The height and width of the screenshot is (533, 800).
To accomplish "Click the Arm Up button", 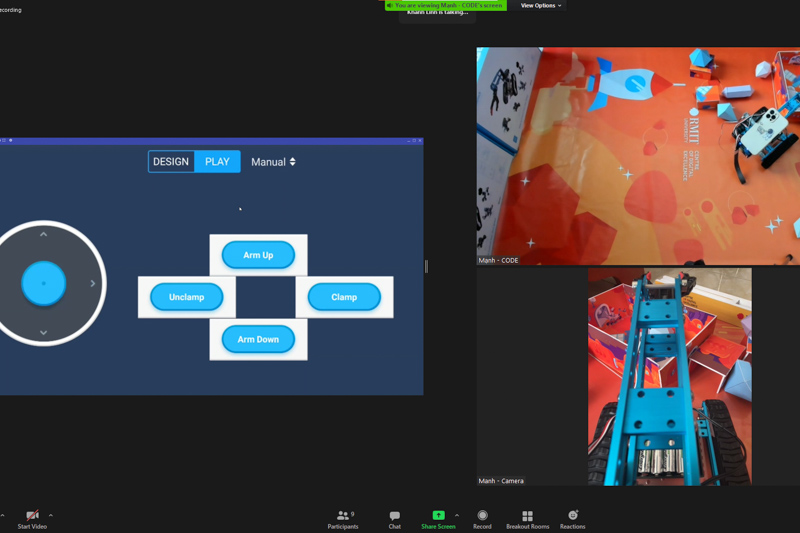I will [258, 255].
